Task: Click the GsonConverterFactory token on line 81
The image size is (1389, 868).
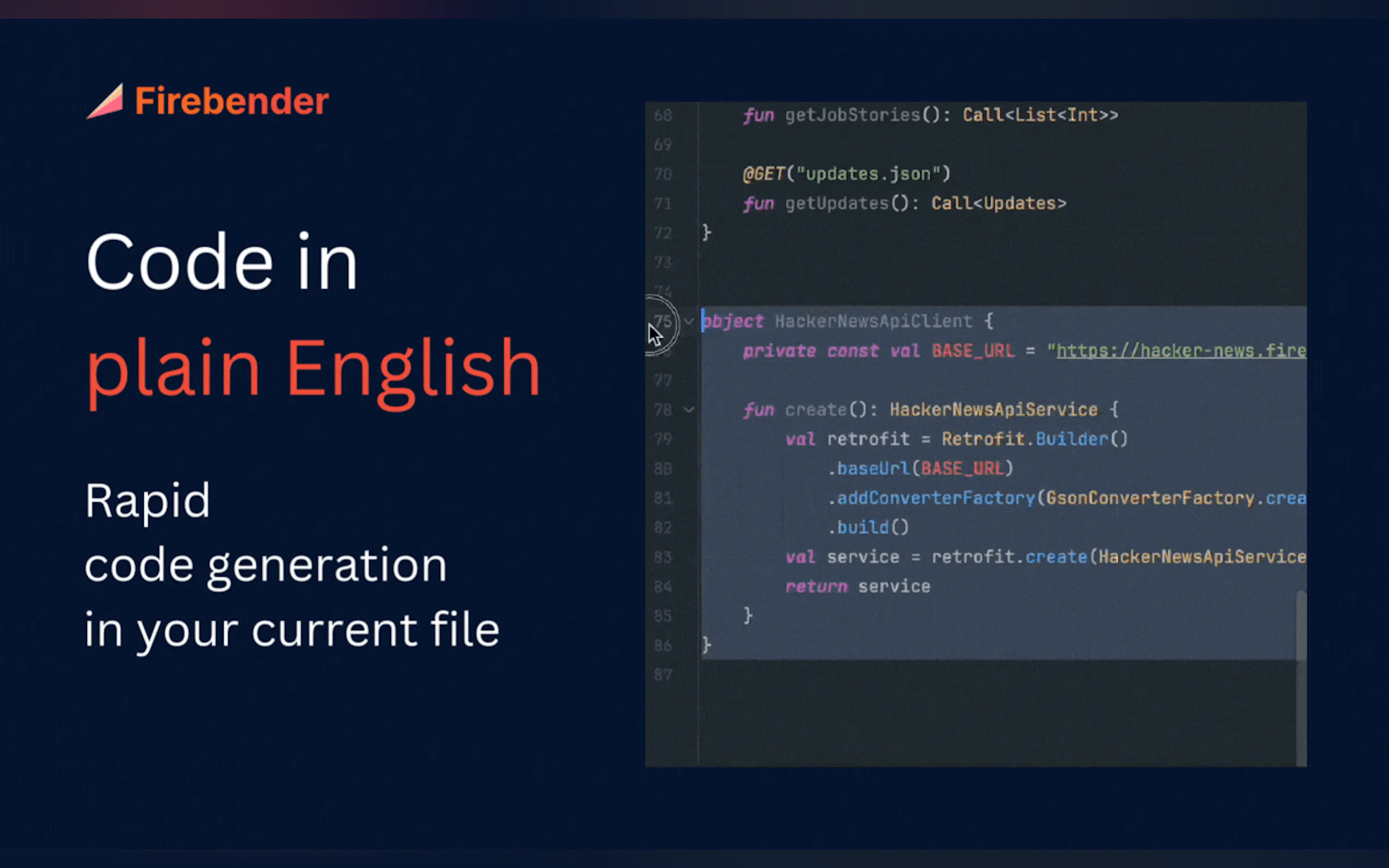Action: 1149,498
